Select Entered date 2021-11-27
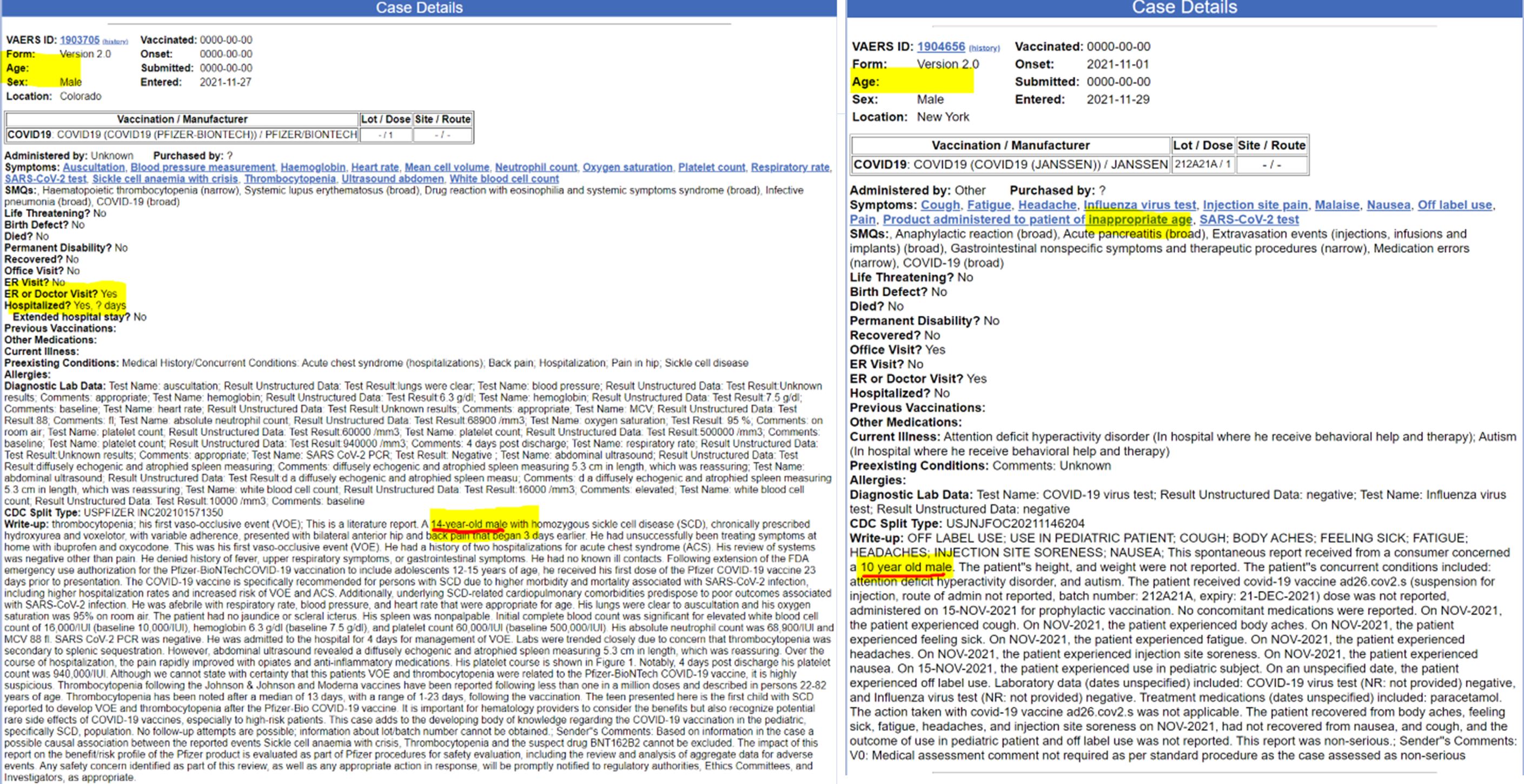Screen dimensions: 1524x784 click(226, 82)
